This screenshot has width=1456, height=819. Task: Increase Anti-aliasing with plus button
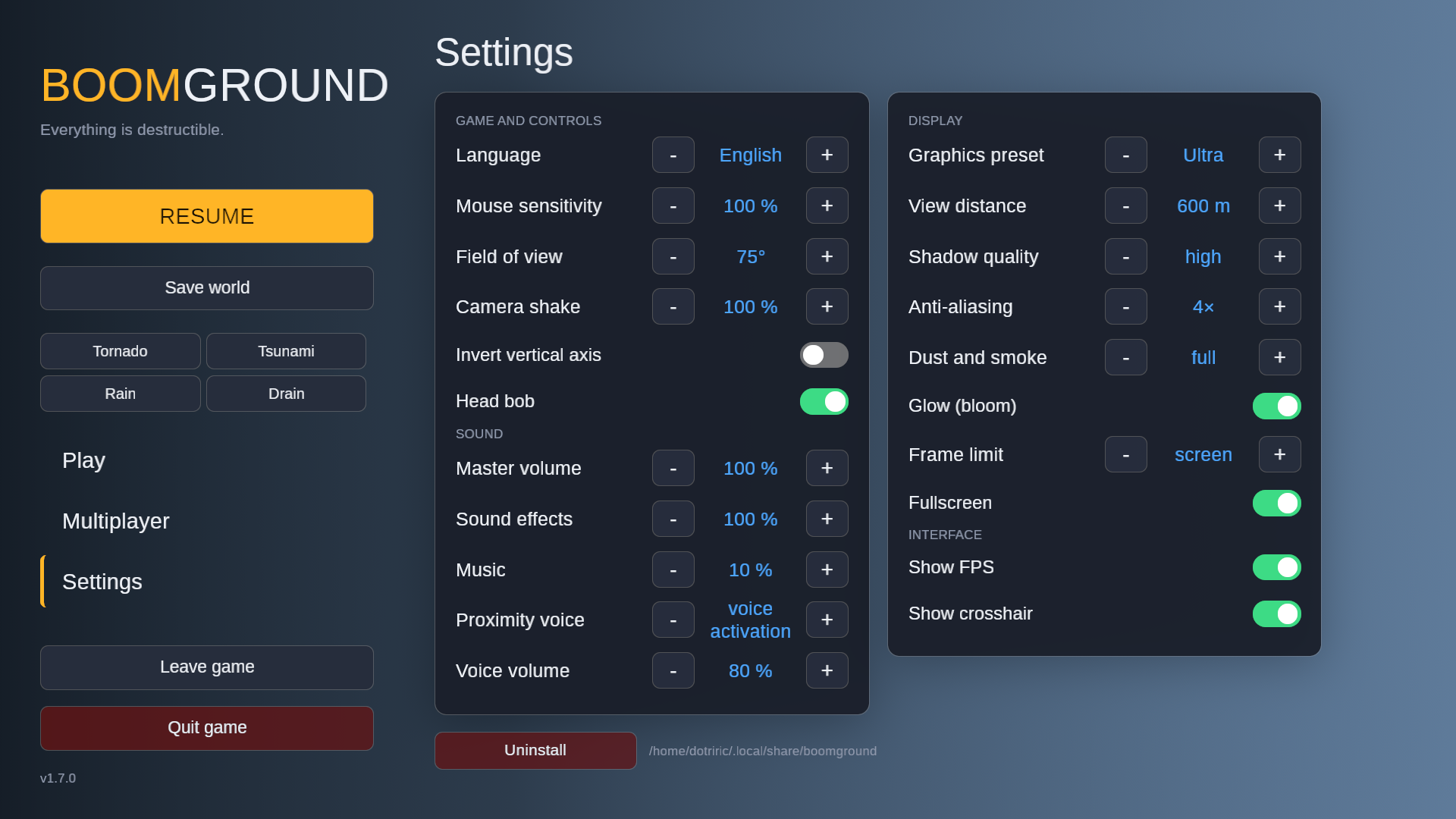[1279, 306]
